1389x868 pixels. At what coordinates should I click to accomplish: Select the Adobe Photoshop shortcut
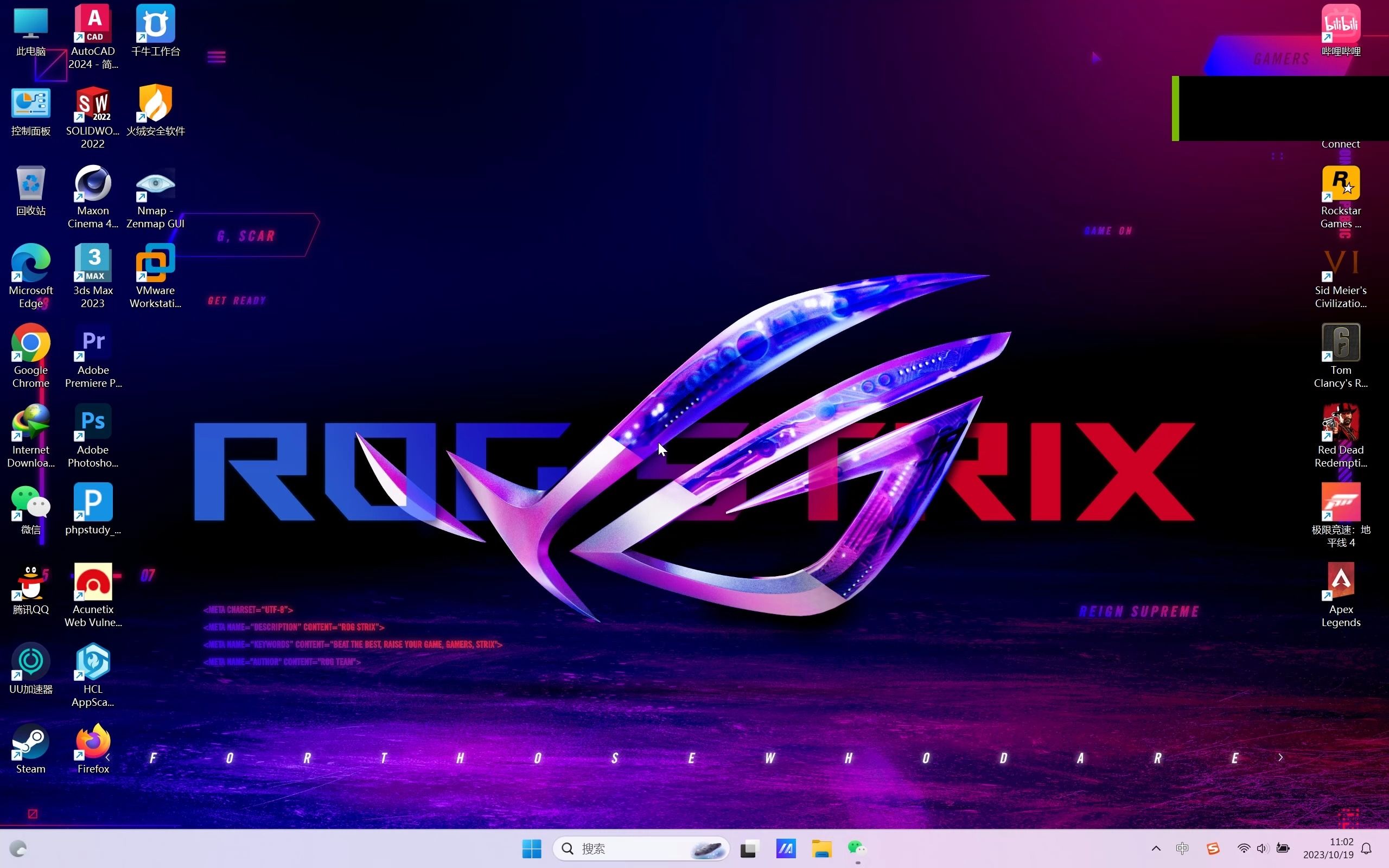point(92,436)
